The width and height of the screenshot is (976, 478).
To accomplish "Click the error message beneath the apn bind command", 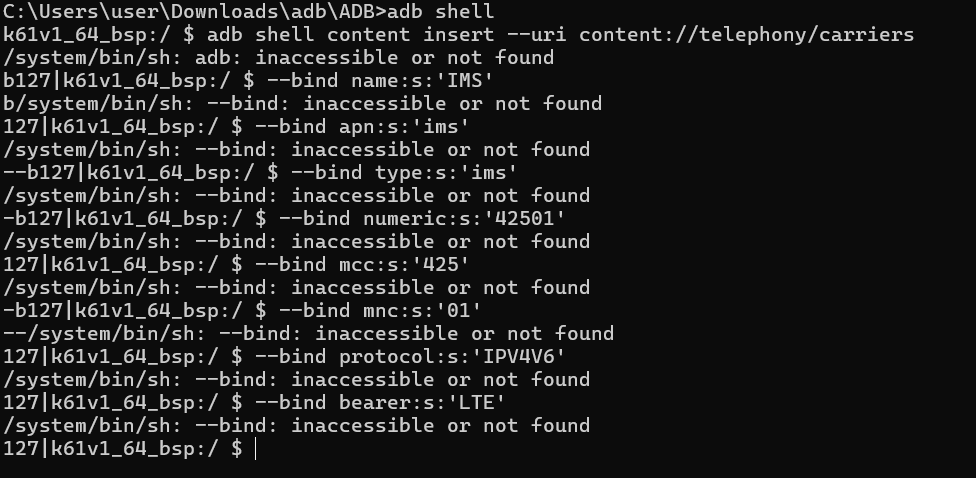I will [x=296, y=149].
